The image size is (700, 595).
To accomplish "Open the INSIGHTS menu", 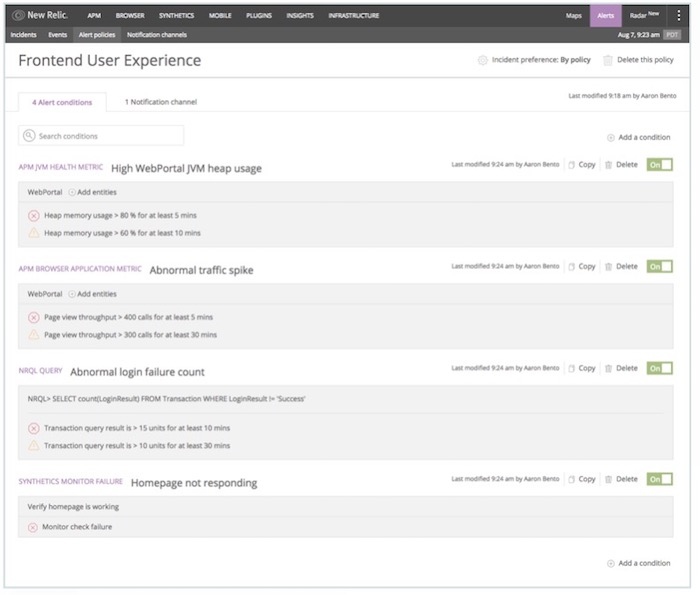I will (300, 16).
